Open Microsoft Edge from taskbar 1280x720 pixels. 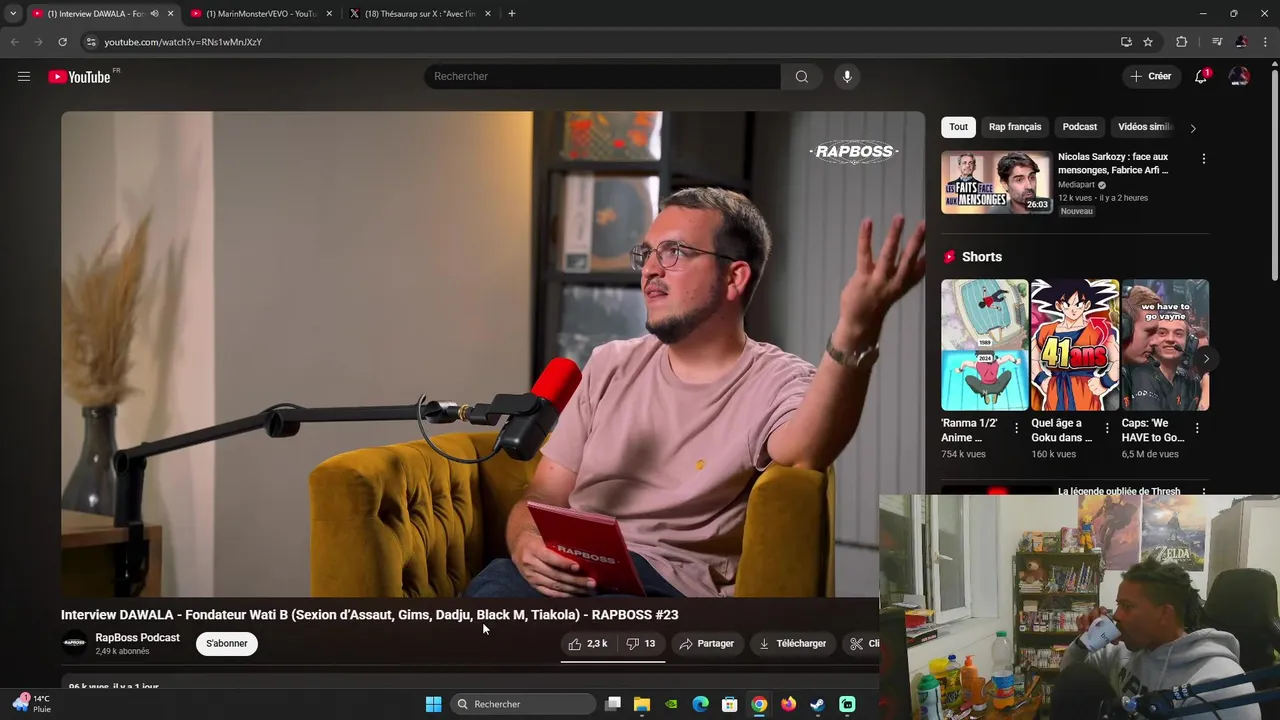click(701, 704)
